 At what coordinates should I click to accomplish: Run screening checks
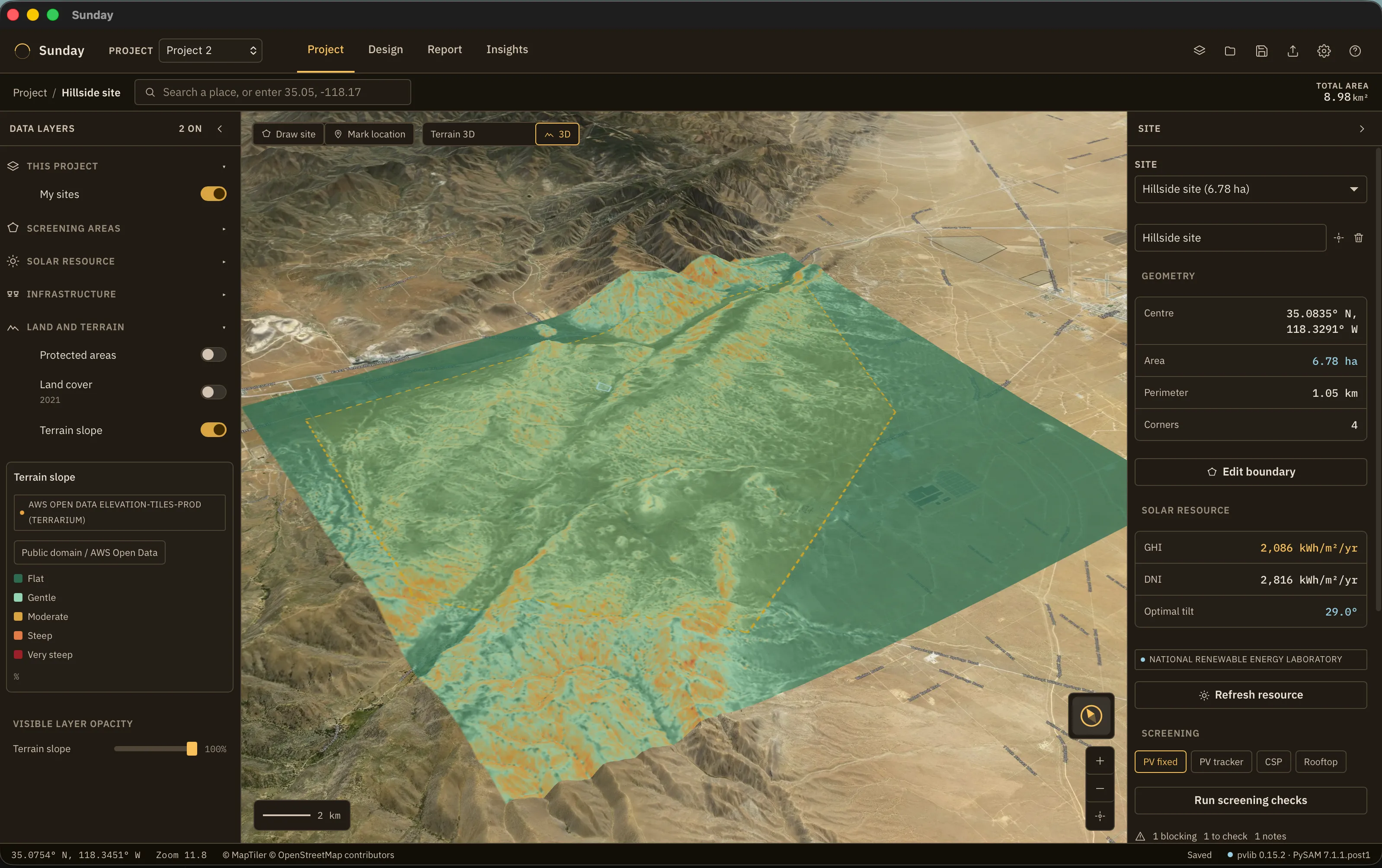click(1250, 800)
